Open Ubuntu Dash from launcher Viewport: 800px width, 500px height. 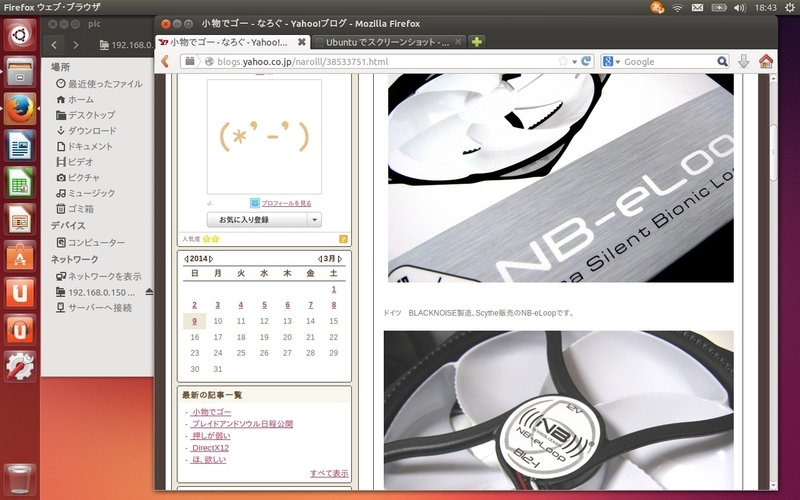tap(20, 35)
